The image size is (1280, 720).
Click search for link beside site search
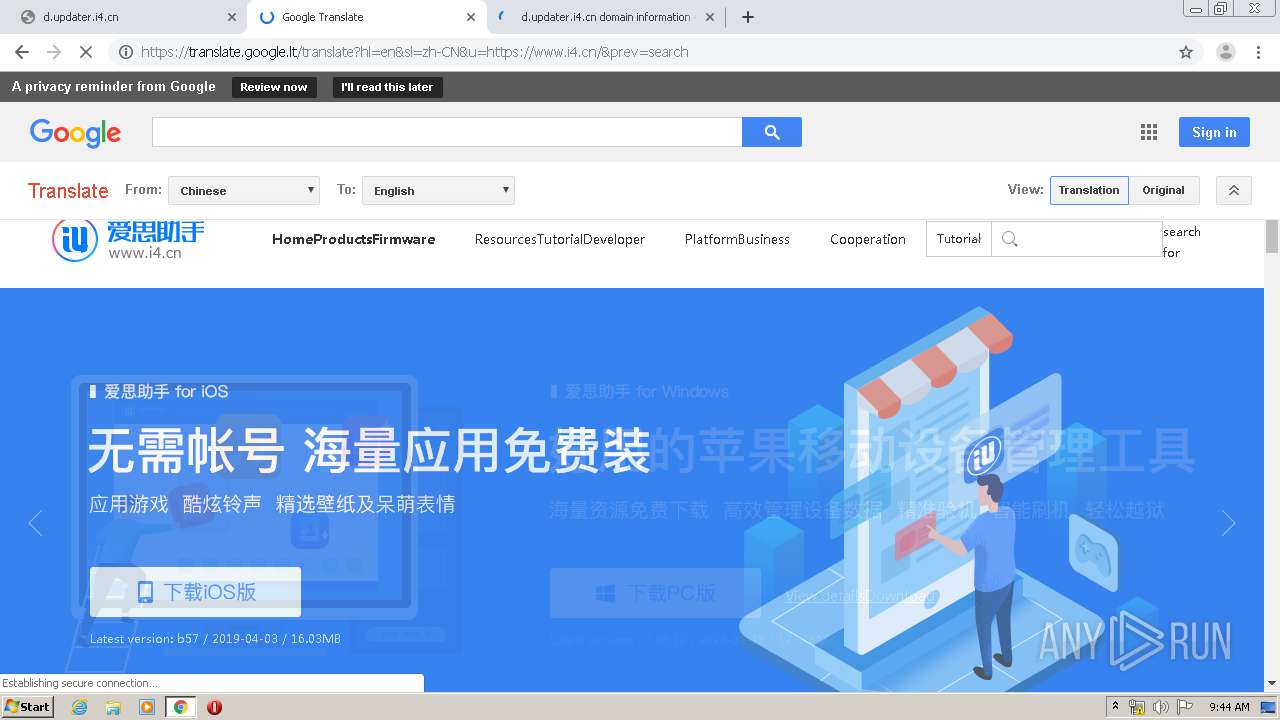1181,242
